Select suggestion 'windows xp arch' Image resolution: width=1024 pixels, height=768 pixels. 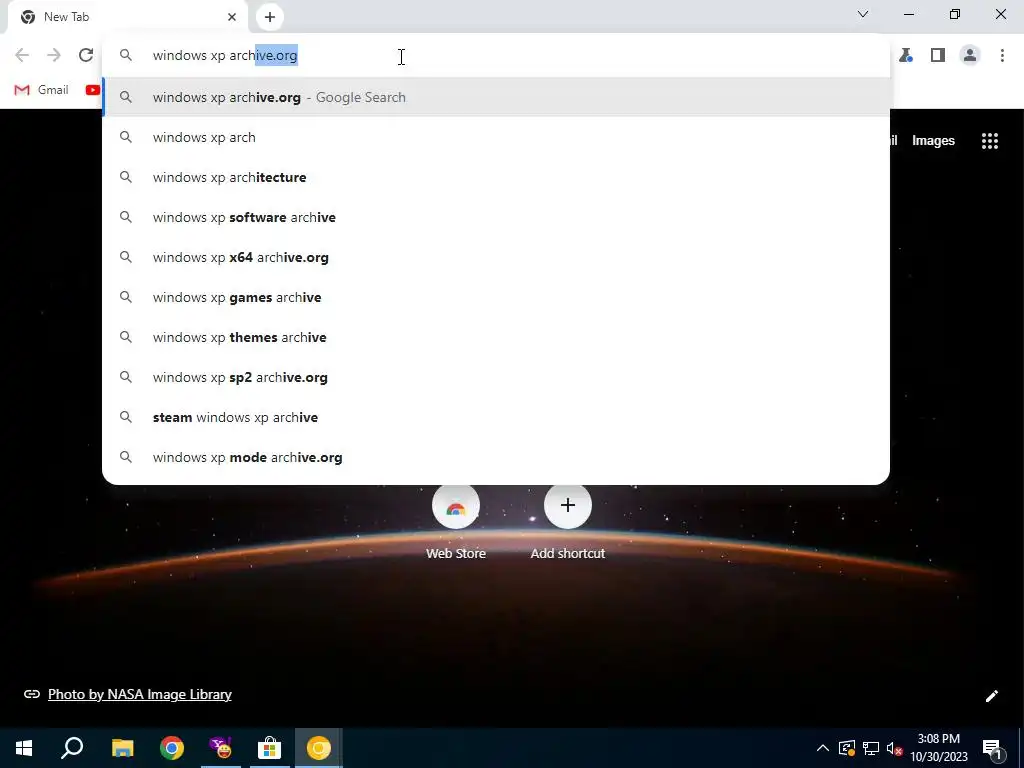tap(496, 137)
